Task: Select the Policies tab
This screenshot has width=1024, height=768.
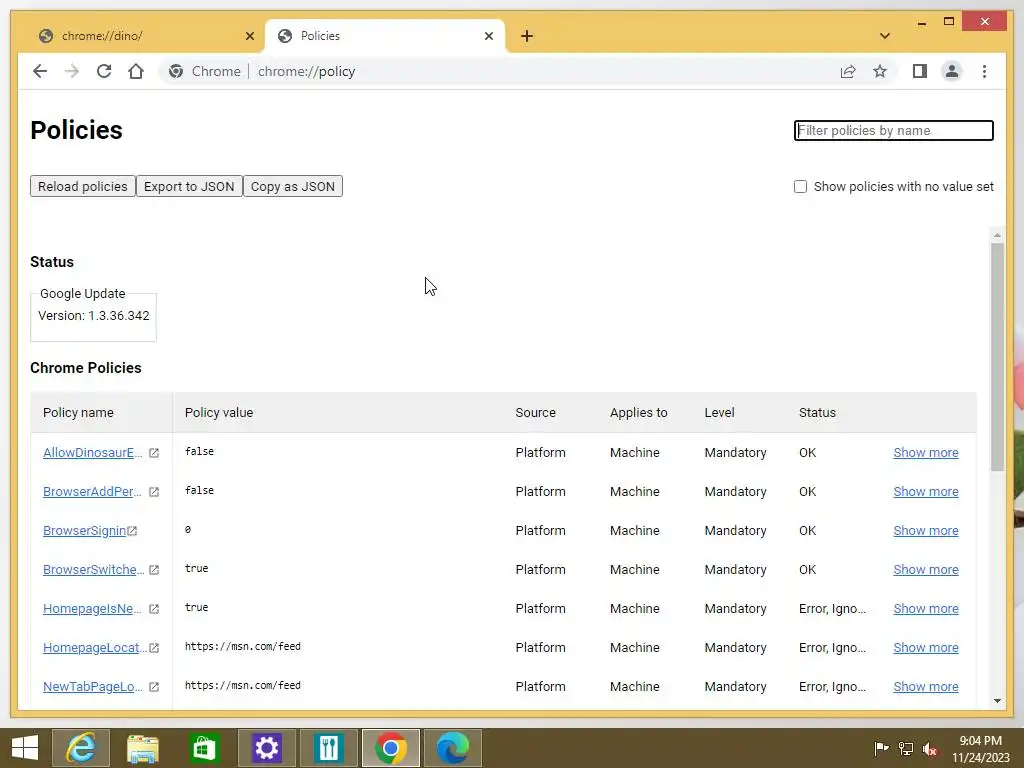Action: click(x=385, y=36)
